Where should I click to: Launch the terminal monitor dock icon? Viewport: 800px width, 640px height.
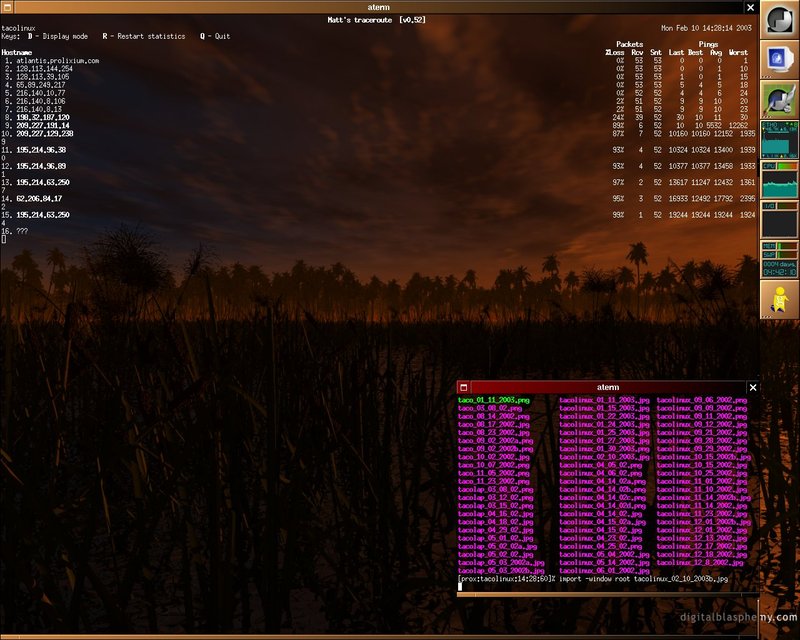click(779, 59)
